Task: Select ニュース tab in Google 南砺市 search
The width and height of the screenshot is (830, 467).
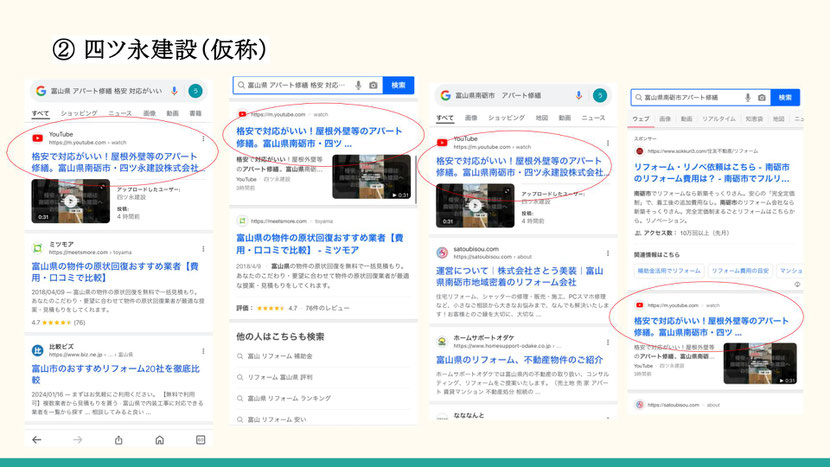Action: pos(593,118)
